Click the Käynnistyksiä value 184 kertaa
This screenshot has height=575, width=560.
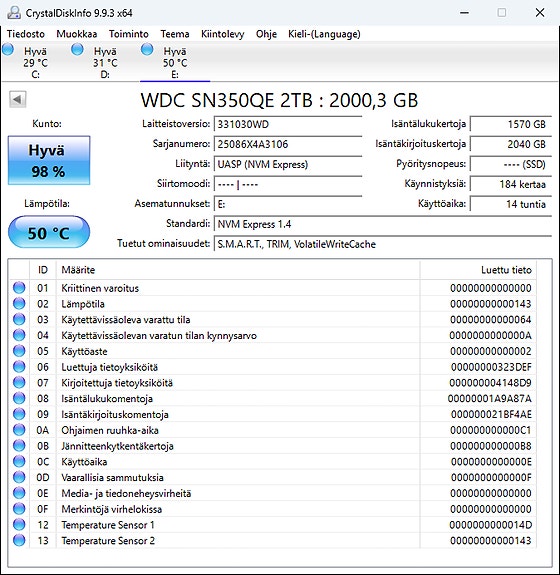(x=511, y=184)
